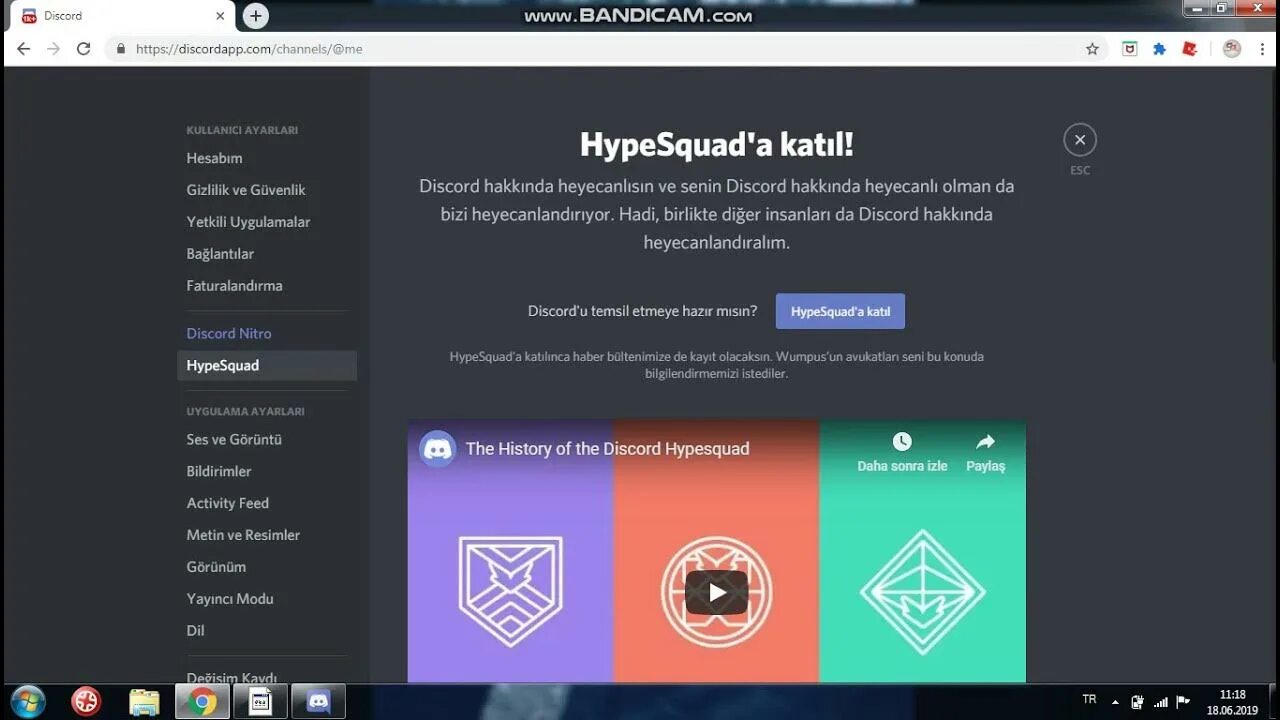Select the Discord browser tab
Image resolution: width=1280 pixels, height=720 pixels.
(x=122, y=16)
